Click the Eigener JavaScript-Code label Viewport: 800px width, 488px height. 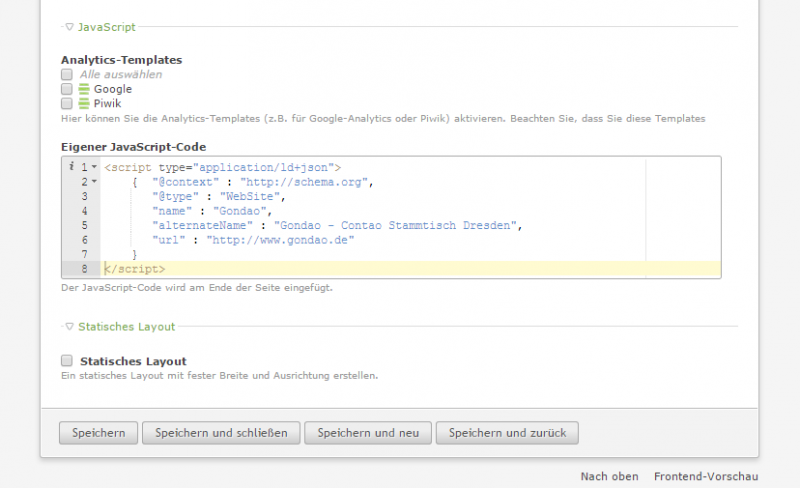click(134, 147)
